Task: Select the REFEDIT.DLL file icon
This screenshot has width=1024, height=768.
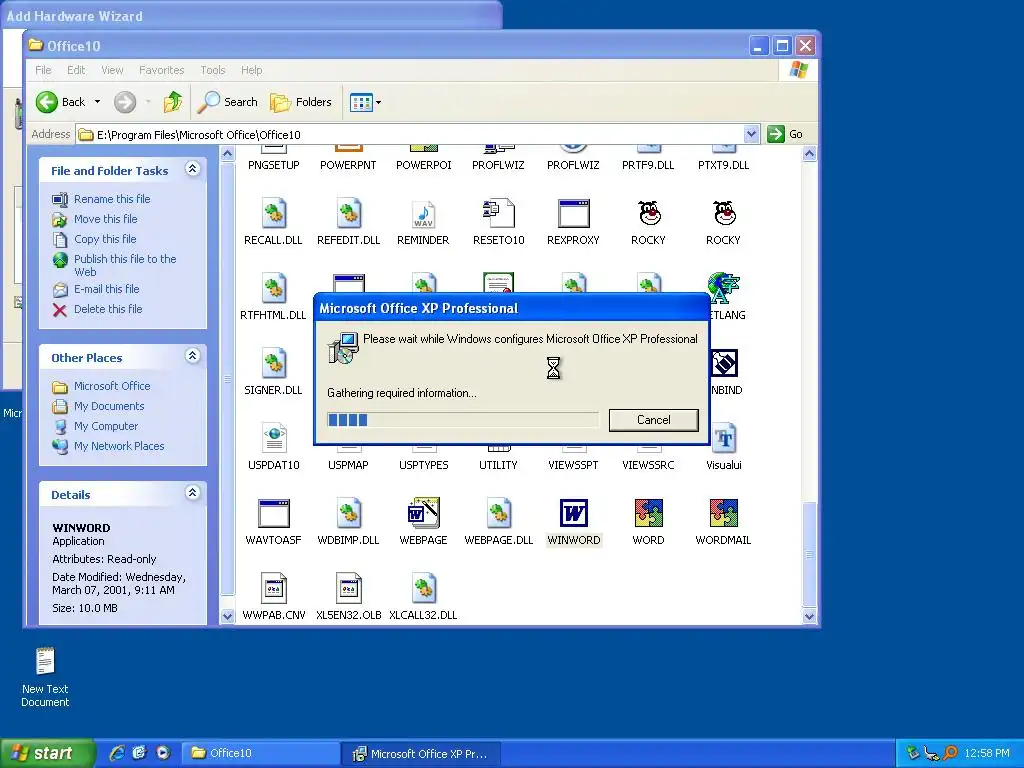Action: 349,213
